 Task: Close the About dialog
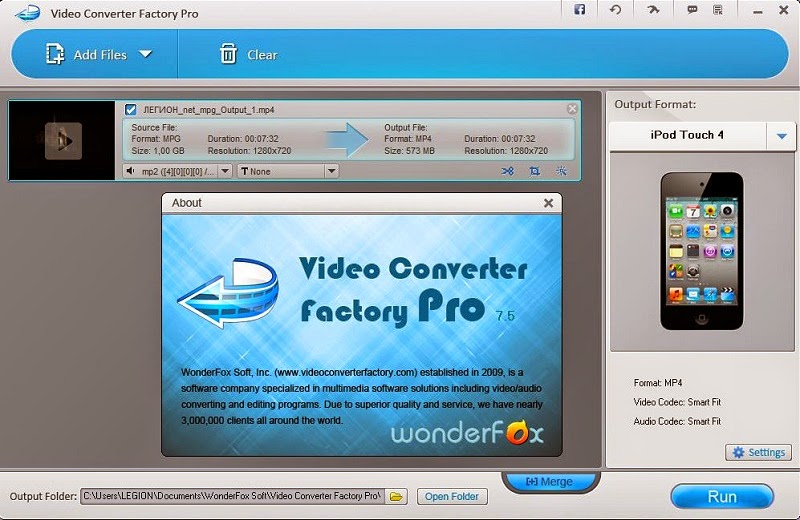548,203
